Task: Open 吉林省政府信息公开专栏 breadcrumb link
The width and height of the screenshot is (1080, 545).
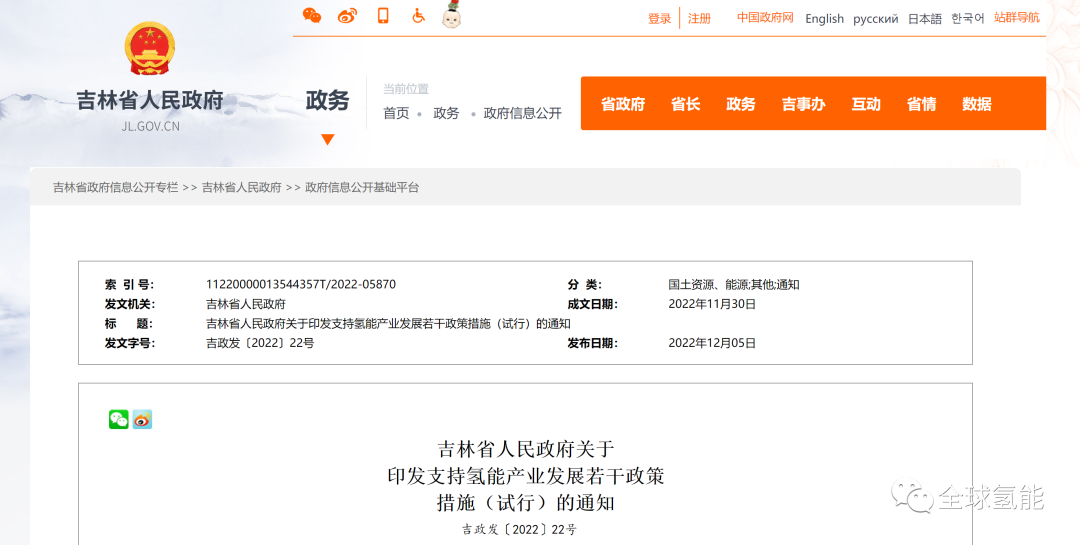Action: click(115, 188)
